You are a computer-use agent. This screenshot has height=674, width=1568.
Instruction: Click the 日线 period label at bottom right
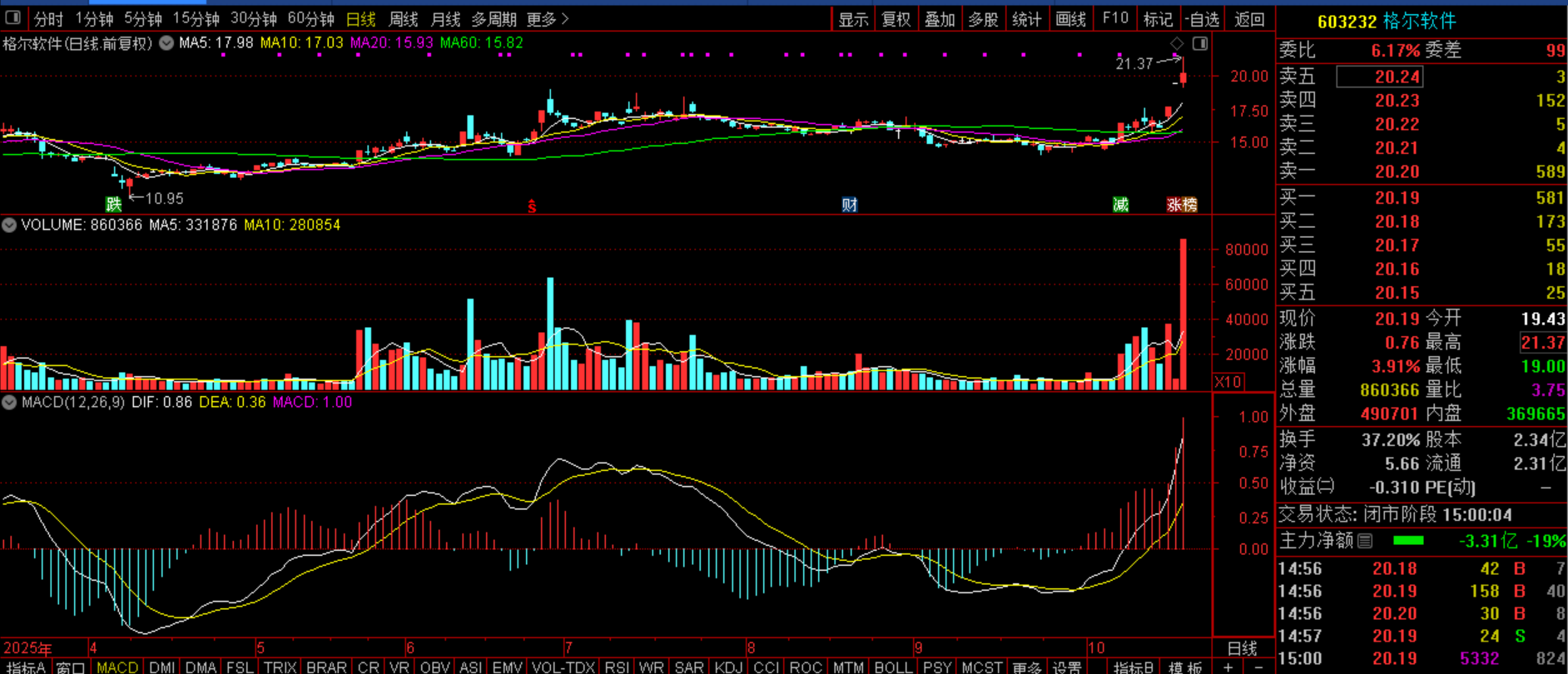click(1243, 648)
